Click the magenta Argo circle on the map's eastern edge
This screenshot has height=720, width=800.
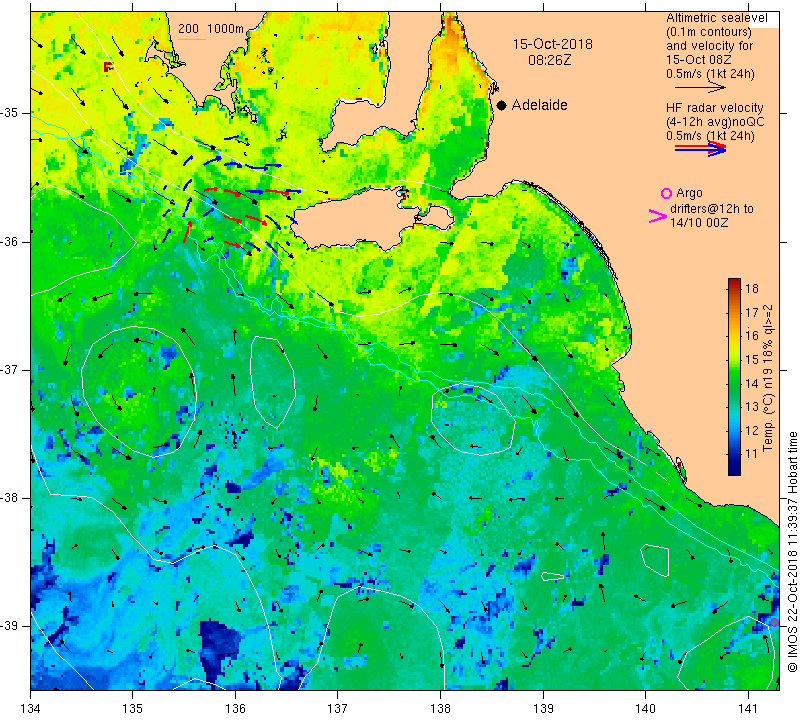(x=774, y=622)
